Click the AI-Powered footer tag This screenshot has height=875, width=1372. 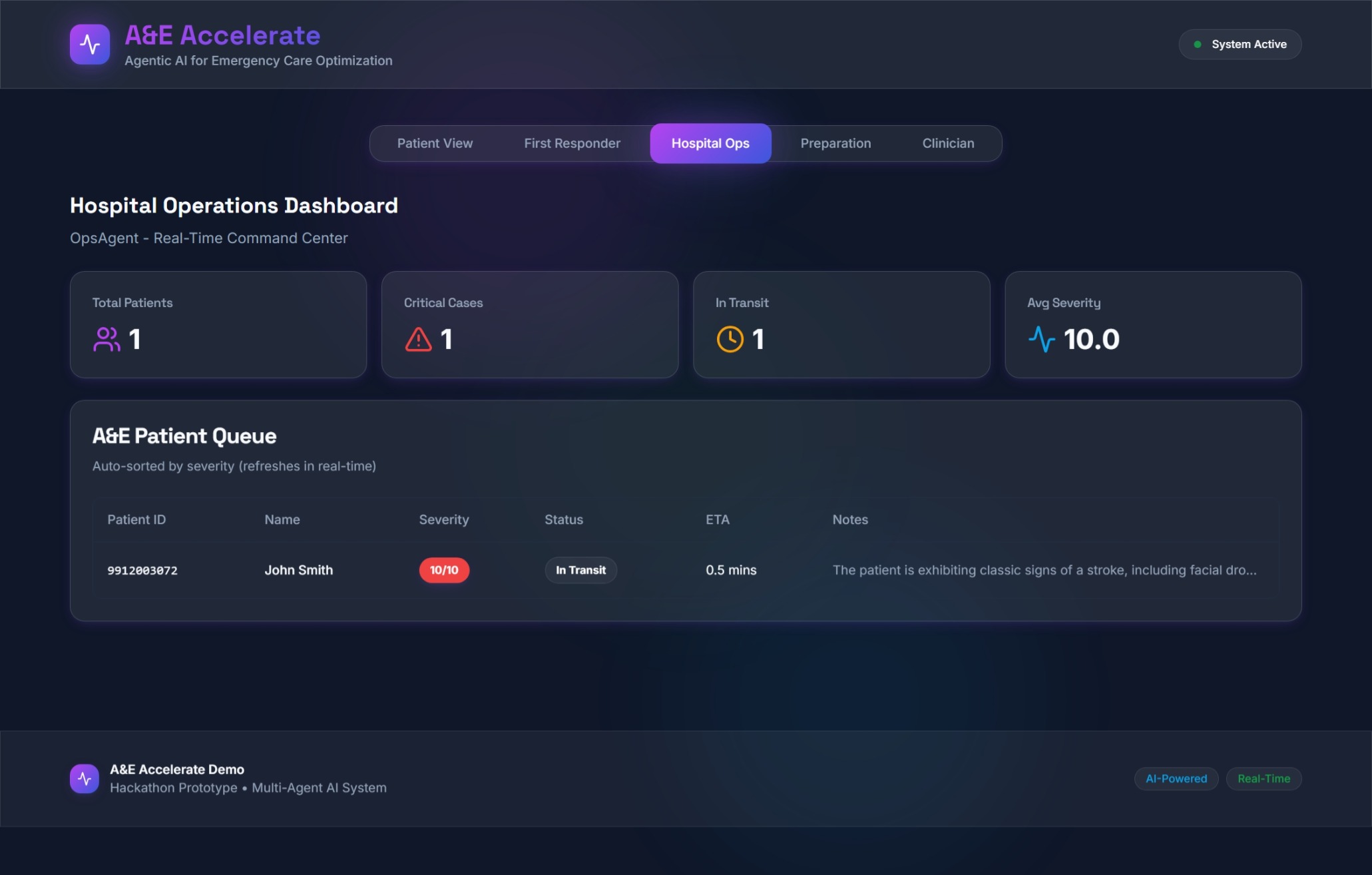tap(1176, 778)
